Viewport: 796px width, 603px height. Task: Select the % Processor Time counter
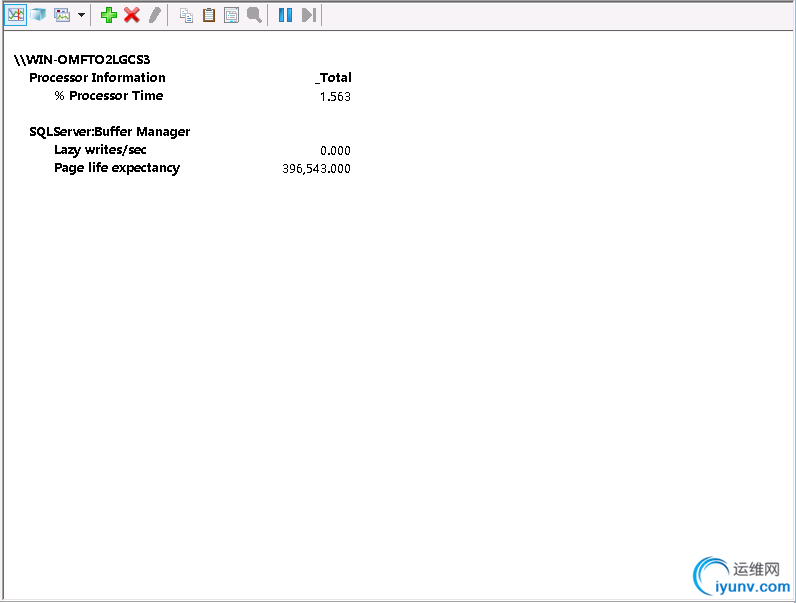coord(109,96)
